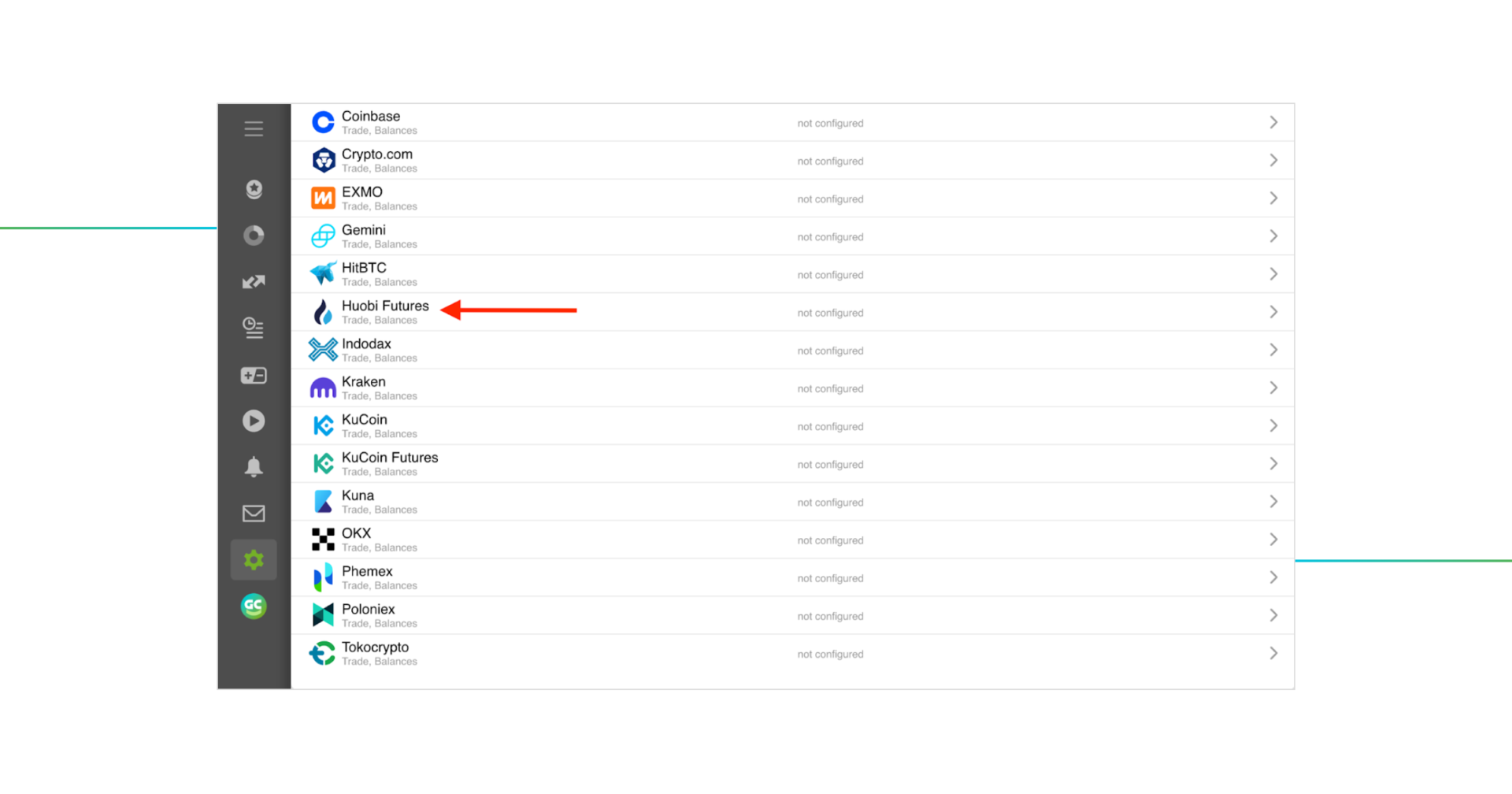Click the star coin sidebar icon
The width and height of the screenshot is (1512, 794).
click(x=254, y=189)
